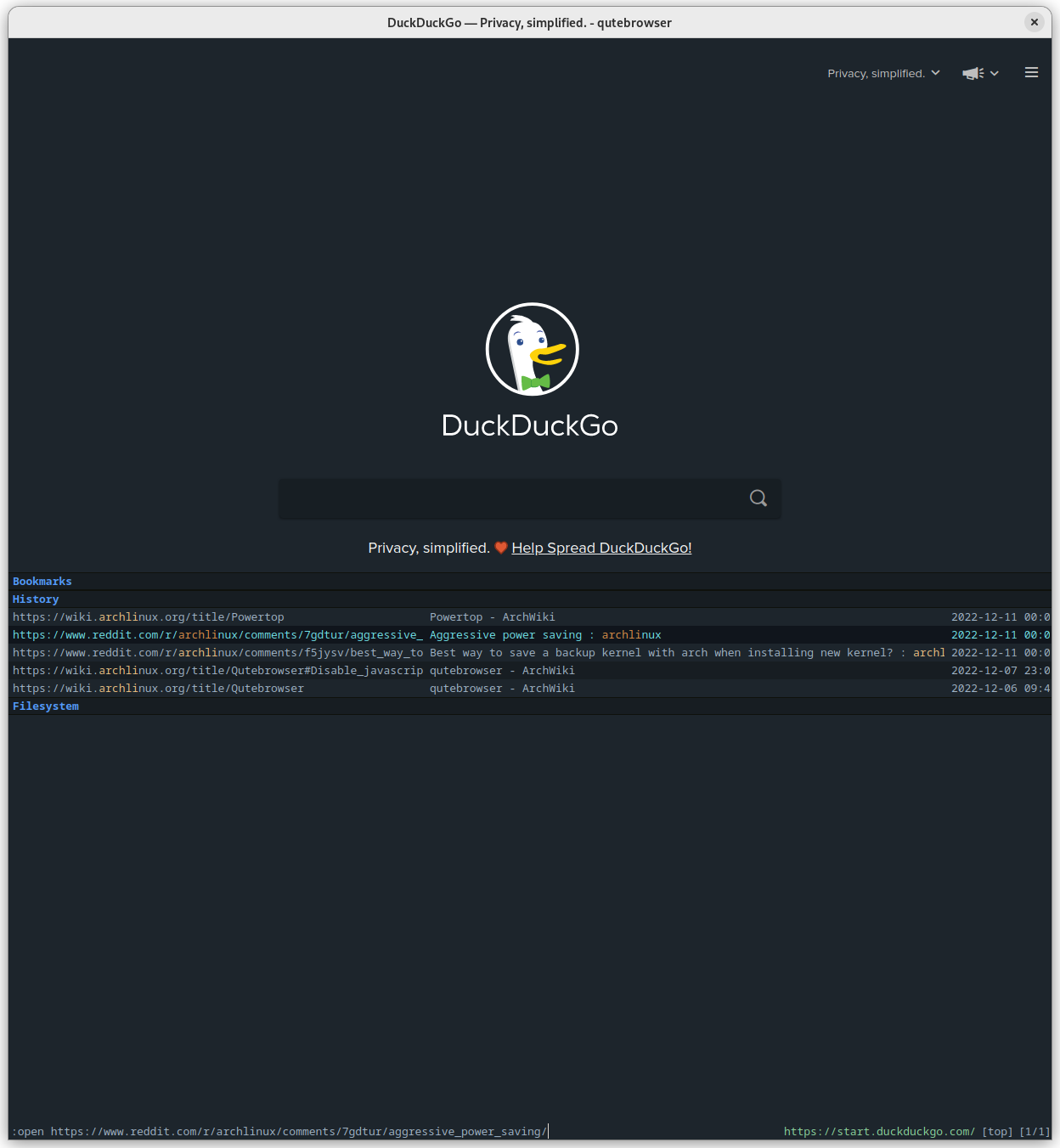Click the magnifier search button
This screenshot has height=1148, width=1060.
point(758,498)
